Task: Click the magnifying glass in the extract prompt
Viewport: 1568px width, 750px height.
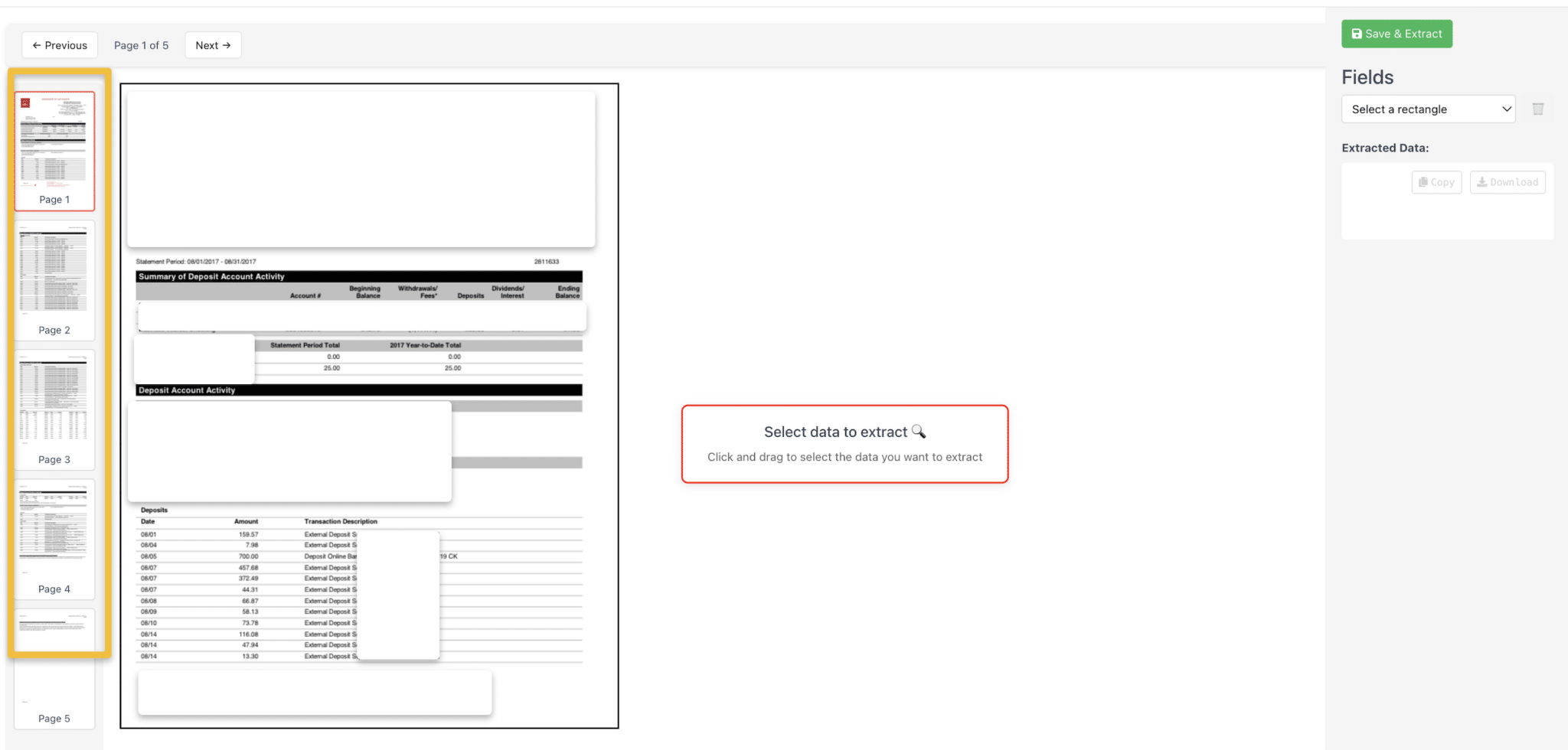Action: [919, 432]
